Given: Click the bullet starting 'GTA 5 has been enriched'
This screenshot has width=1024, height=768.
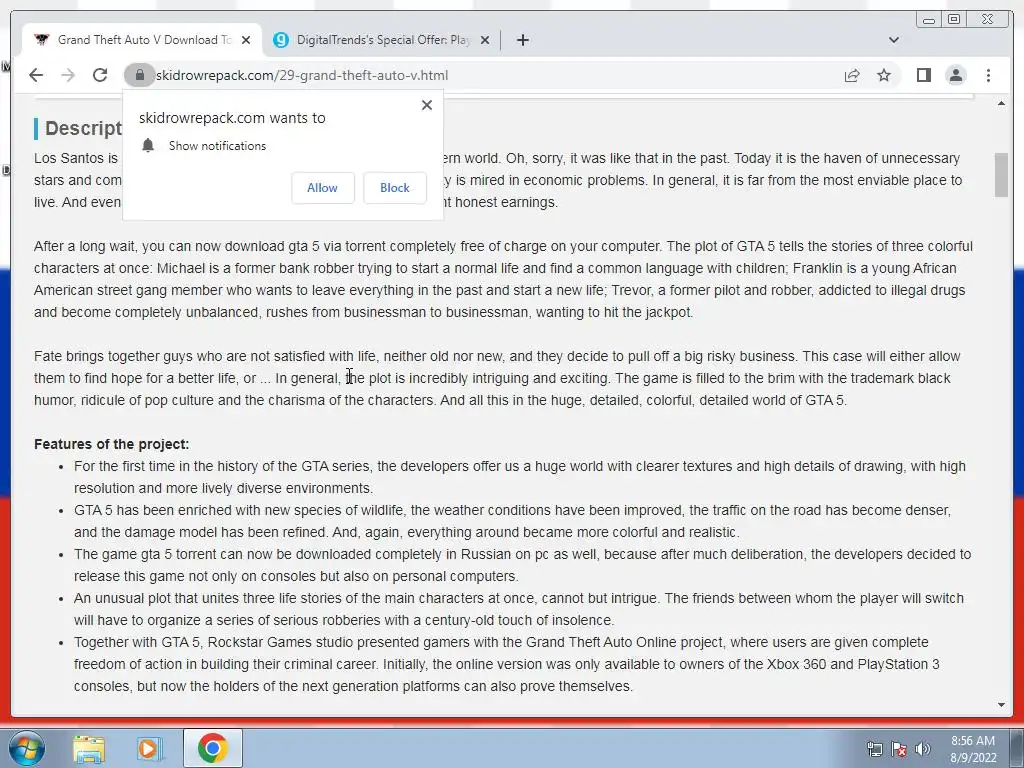Looking at the screenshot, I should tap(512, 521).
